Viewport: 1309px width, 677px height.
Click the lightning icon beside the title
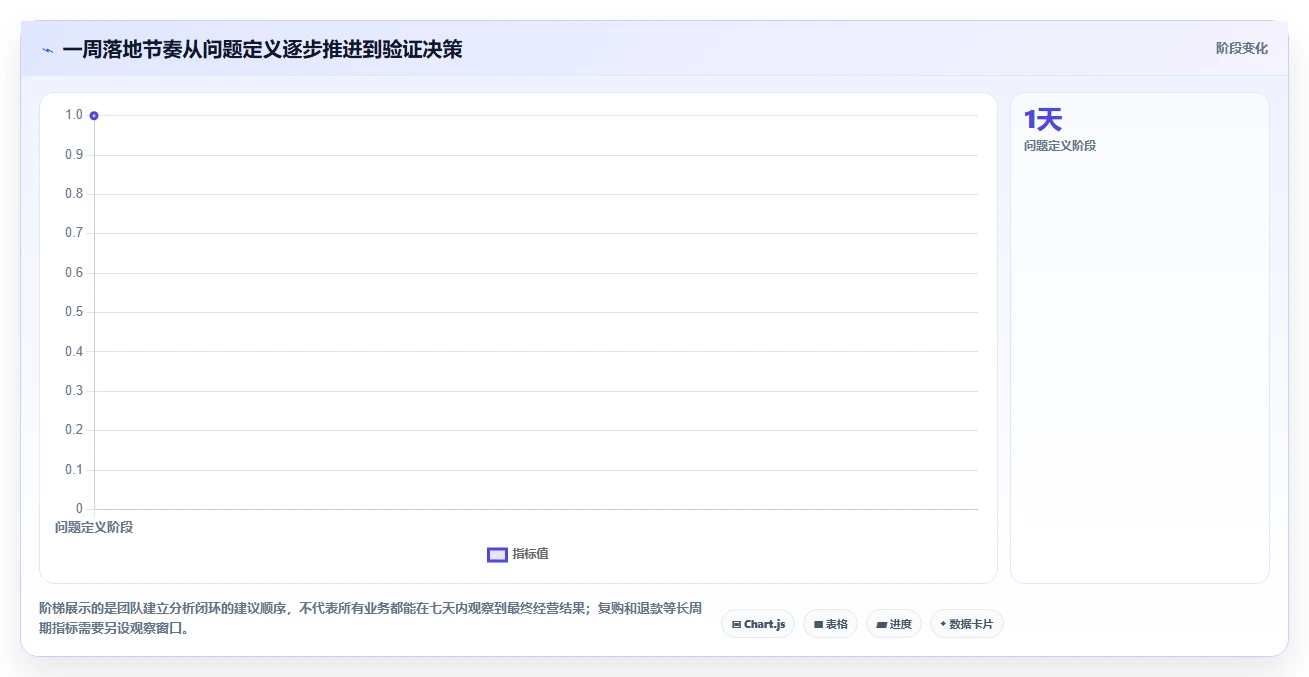coord(47,49)
